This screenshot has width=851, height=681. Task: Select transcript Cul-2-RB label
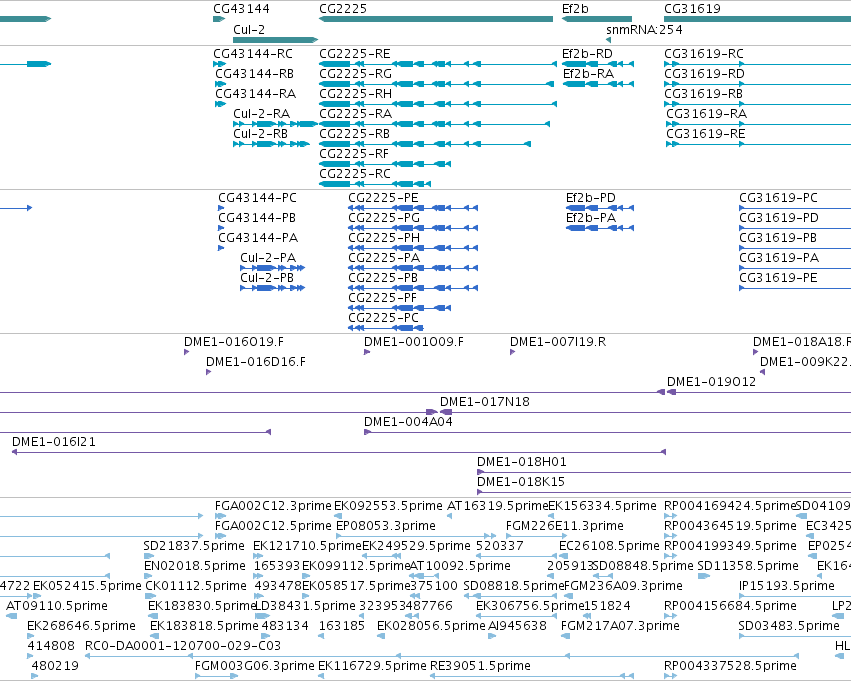point(261,134)
